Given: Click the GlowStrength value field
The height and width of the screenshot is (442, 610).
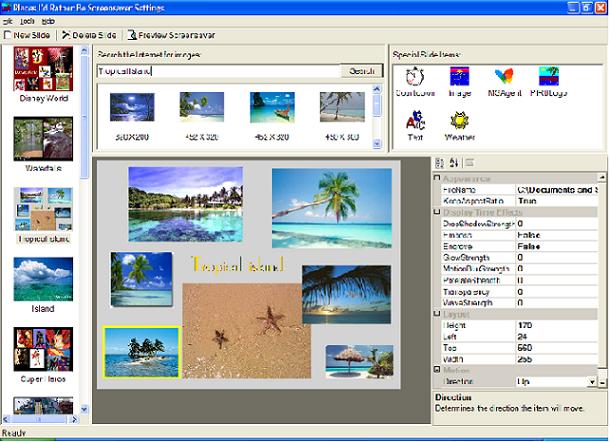Looking at the screenshot, I should 557,258.
